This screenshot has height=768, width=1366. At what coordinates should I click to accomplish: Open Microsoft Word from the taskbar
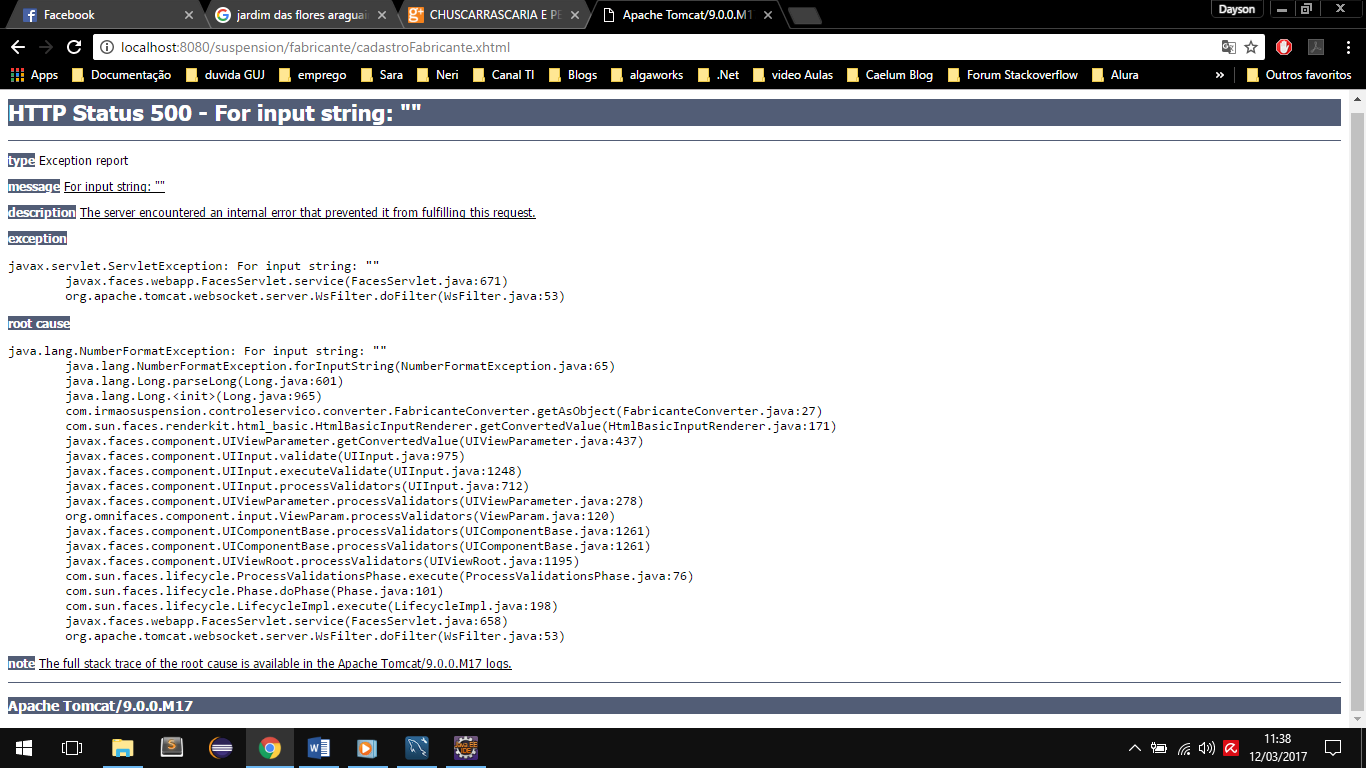319,748
